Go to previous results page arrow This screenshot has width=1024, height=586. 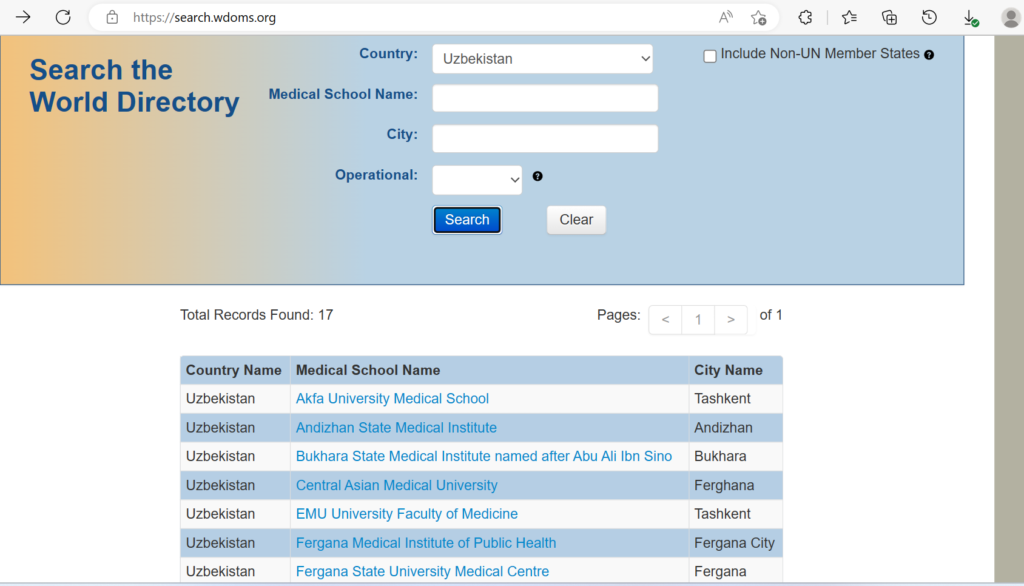[x=665, y=319]
